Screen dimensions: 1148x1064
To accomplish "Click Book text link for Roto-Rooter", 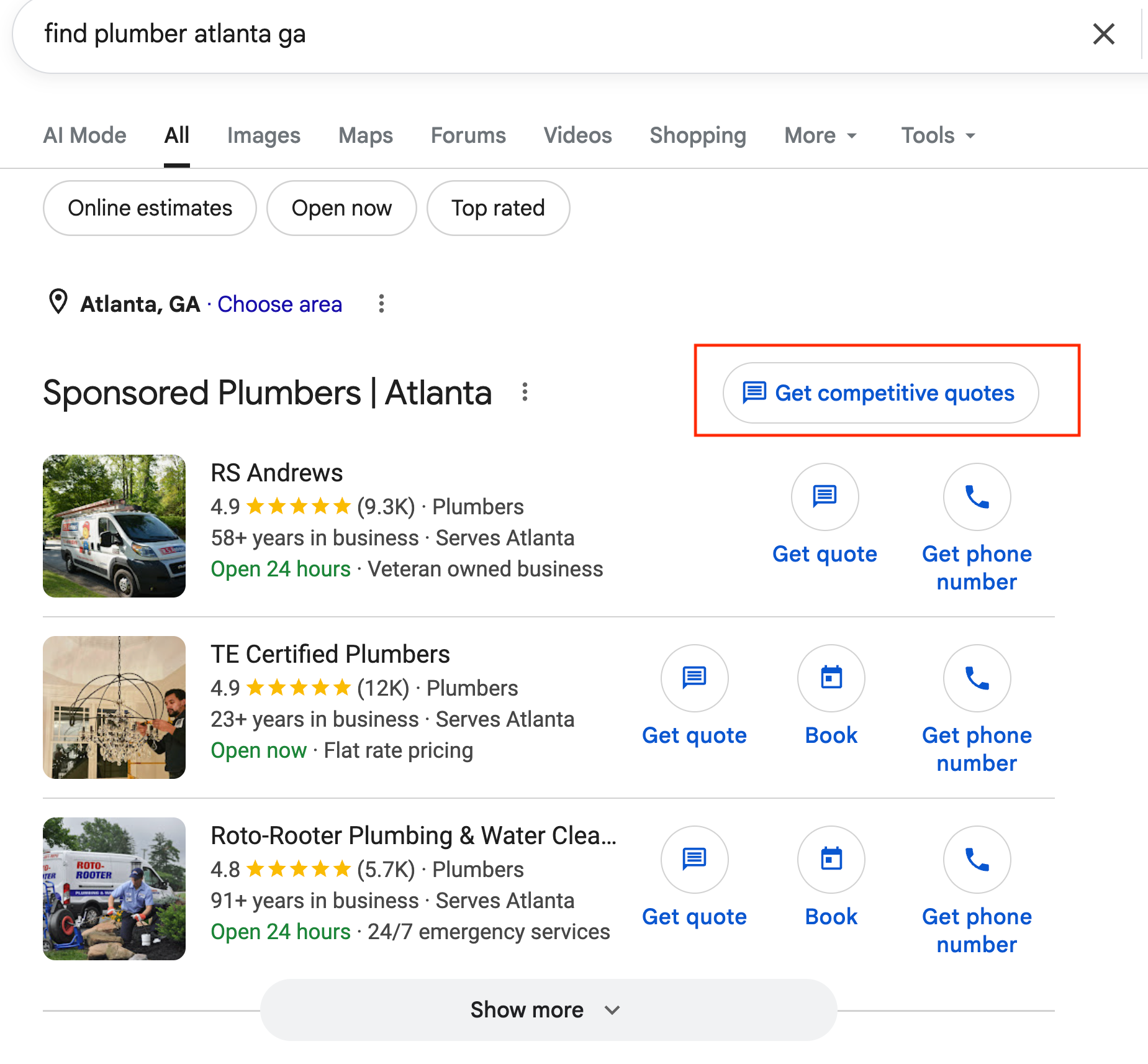I will tap(831, 917).
